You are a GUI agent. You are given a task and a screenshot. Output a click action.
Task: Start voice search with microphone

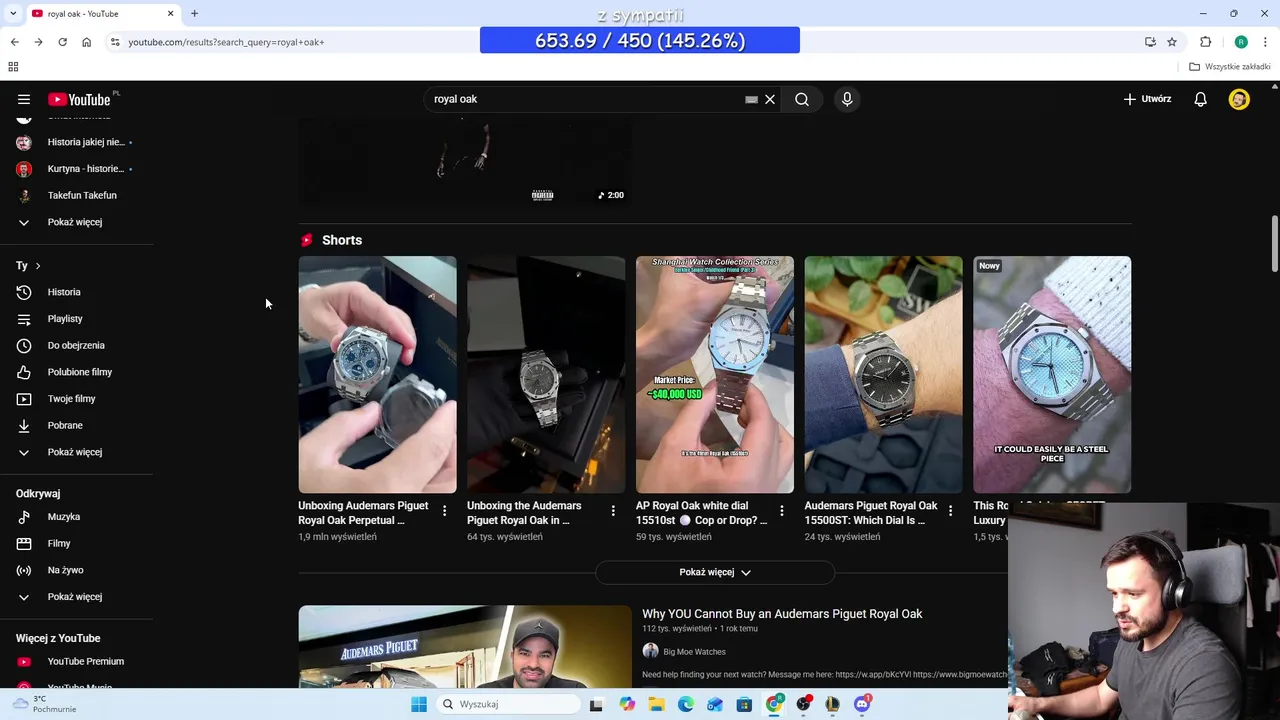[847, 99]
